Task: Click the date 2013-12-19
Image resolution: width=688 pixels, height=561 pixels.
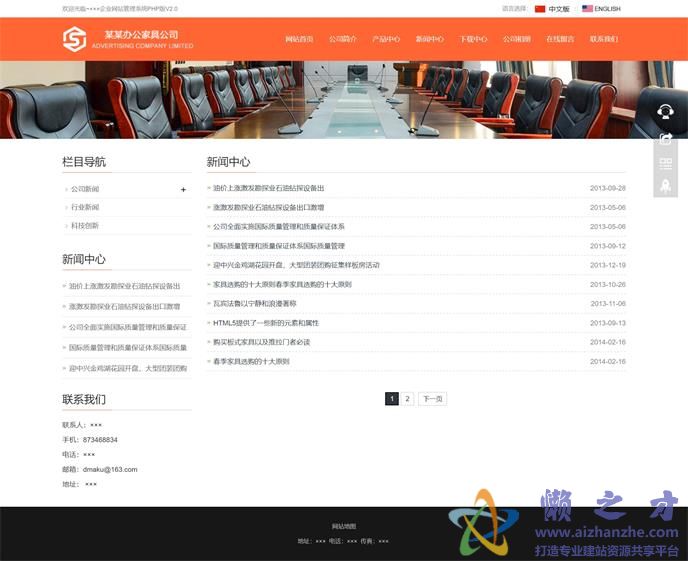Action: pos(608,265)
